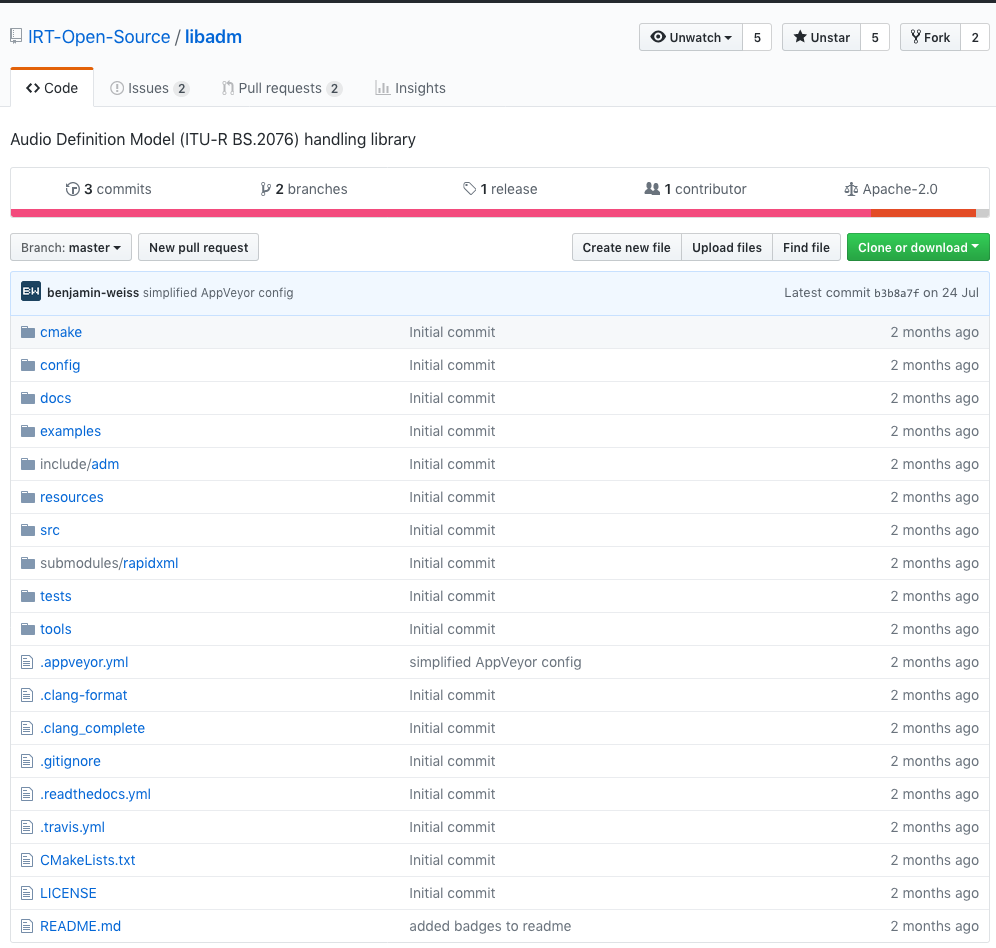Click the pink language bar segment

tap(441, 213)
